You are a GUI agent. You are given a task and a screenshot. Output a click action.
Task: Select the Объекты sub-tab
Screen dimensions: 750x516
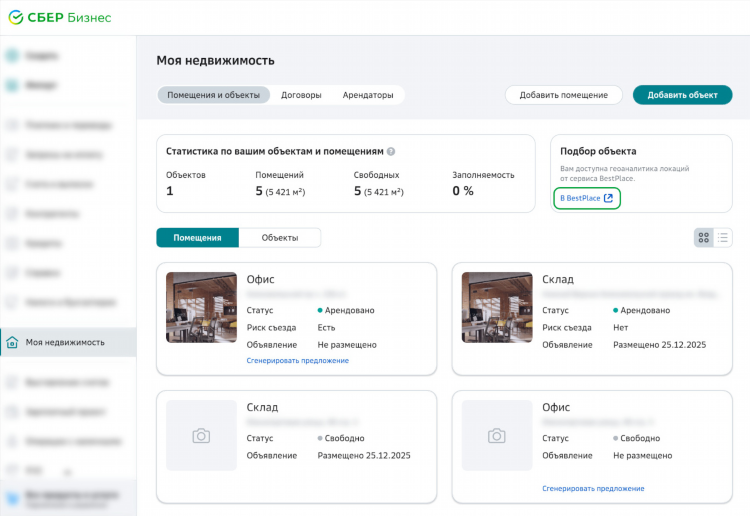tap(280, 238)
